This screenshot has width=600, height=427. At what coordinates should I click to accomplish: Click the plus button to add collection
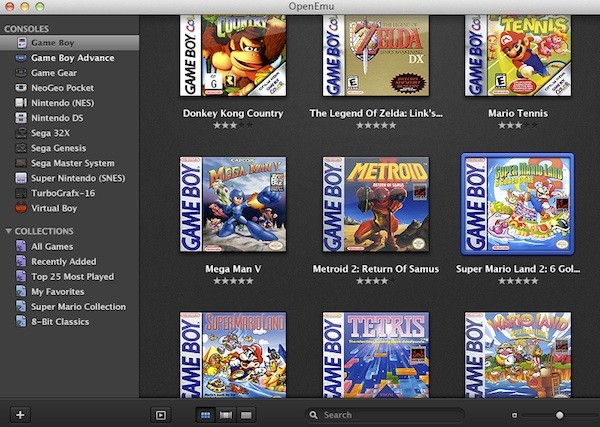coord(20,415)
